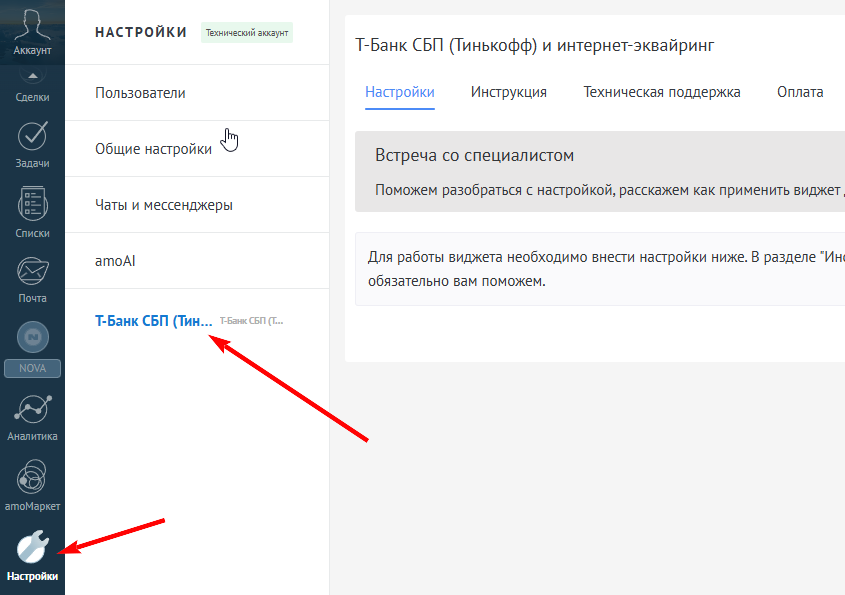Open the amoМаркет icon
Viewport: 845px width, 595px height.
(x=32, y=475)
